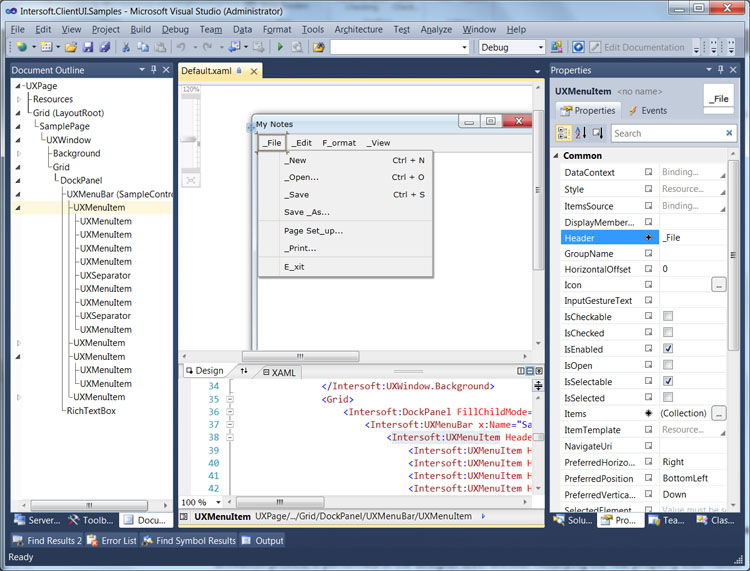The image size is (750, 571).
Task: Select the RichTextBox node in Document Outline
Action: pyautogui.click(x=91, y=410)
